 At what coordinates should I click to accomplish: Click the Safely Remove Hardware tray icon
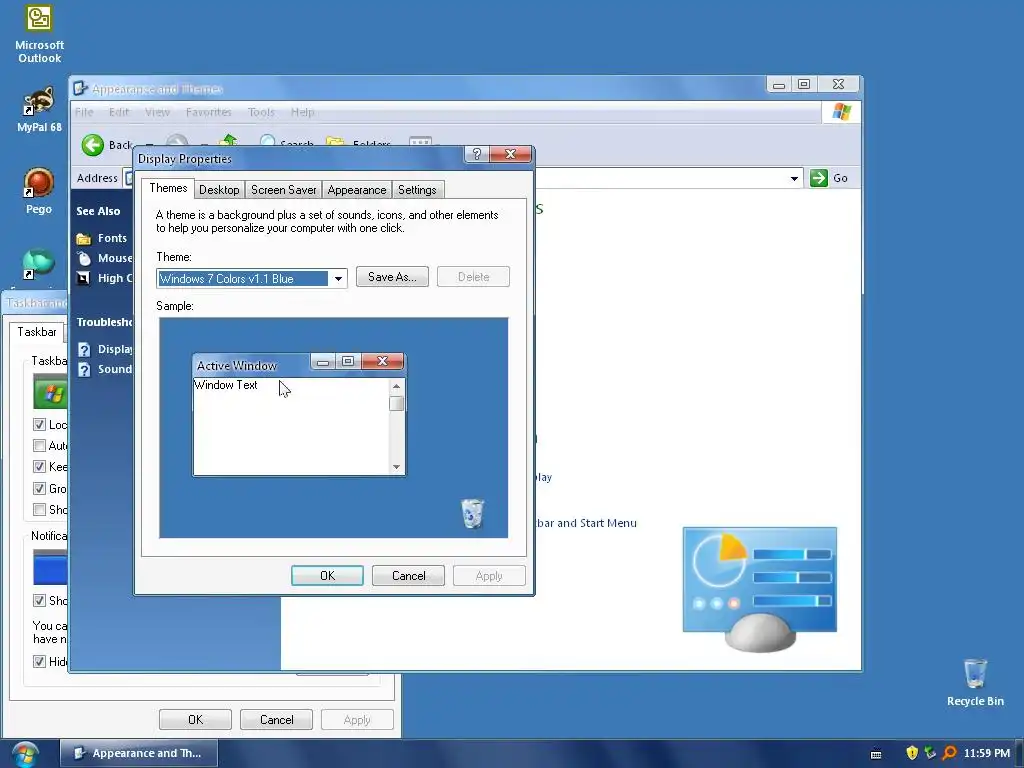pos(931,753)
